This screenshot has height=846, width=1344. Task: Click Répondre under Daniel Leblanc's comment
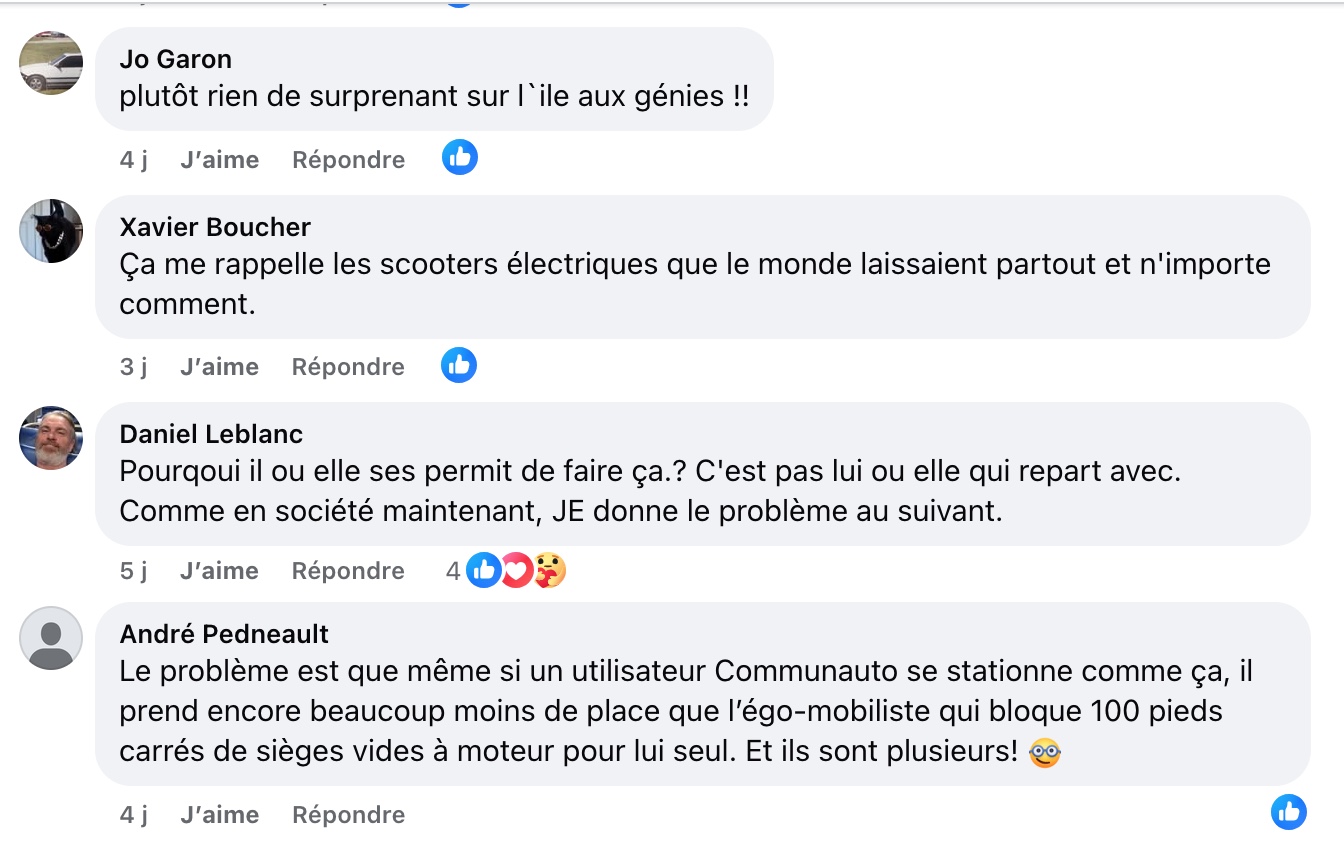coord(348,571)
